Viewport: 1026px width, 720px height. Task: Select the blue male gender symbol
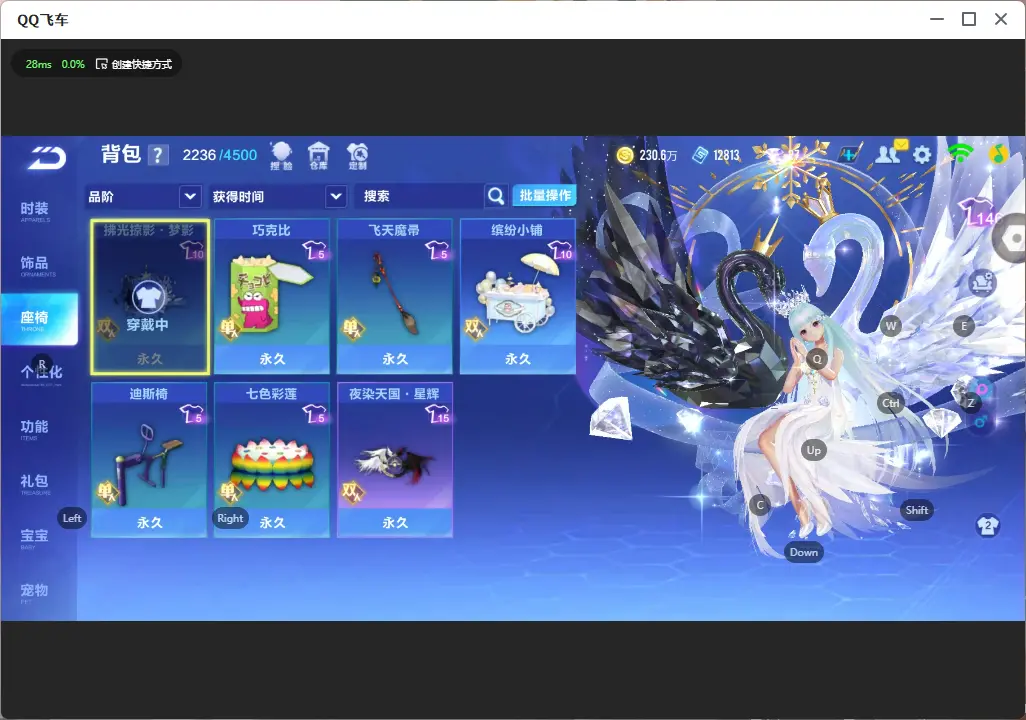point(980,421)
